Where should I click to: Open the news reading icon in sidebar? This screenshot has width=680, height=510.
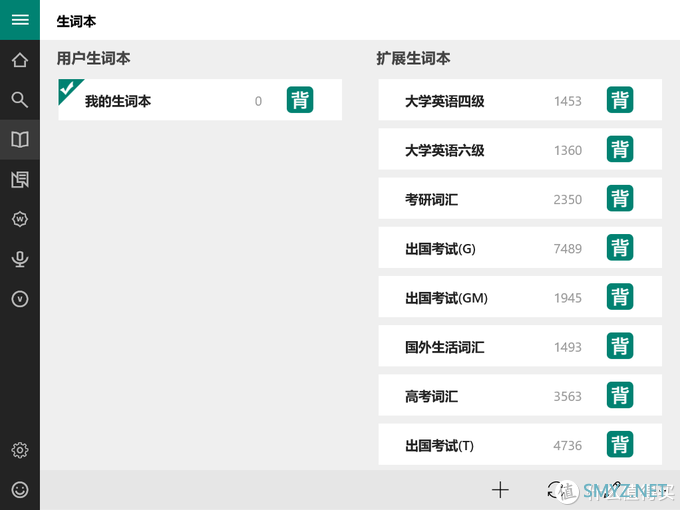point(20,180)
